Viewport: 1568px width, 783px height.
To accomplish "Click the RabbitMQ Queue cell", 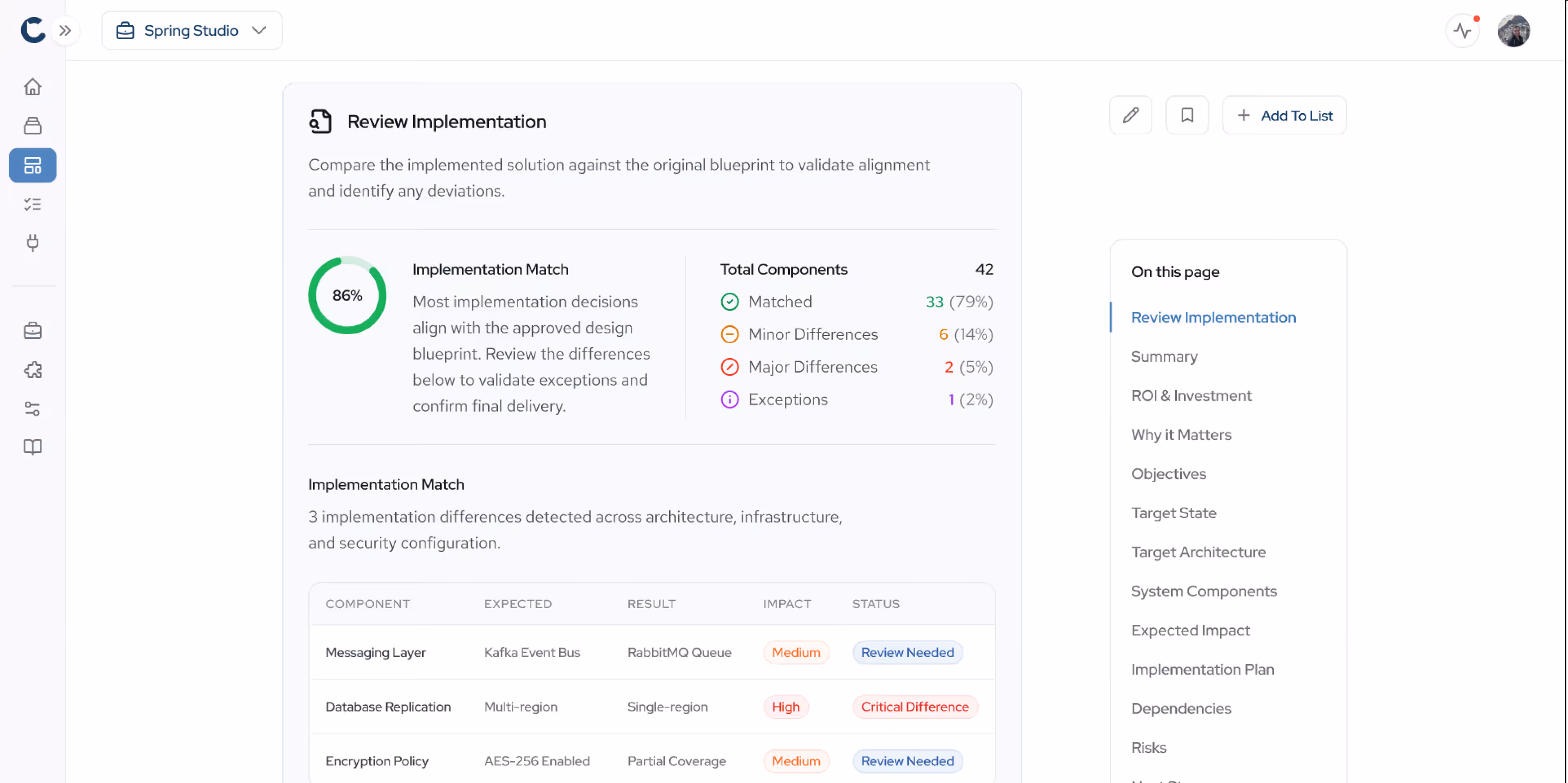I will [679, 652].
